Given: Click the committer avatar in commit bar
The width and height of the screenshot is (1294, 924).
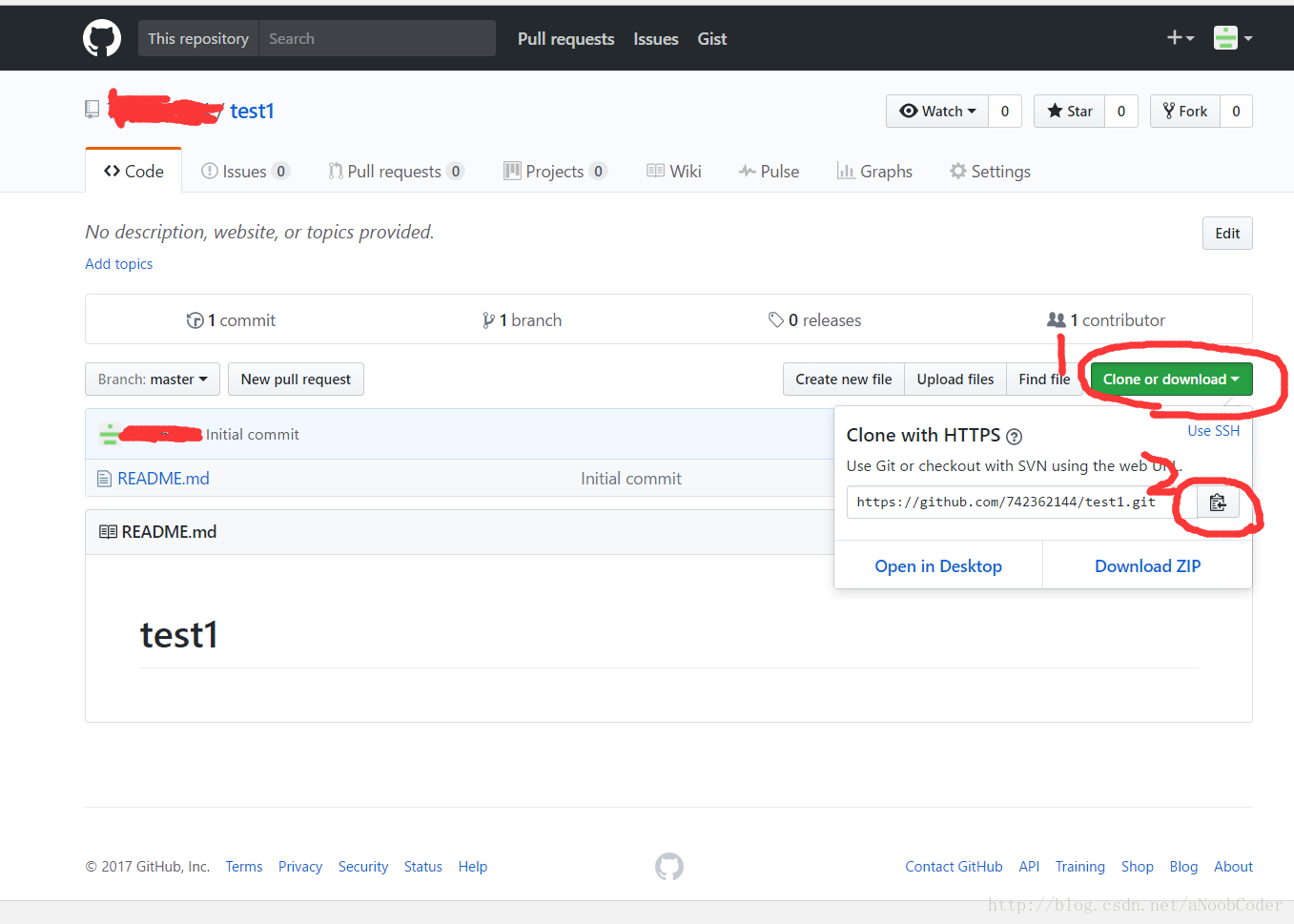Looking at the screenshot, I should pyautogui.click(x=109, y=434).
